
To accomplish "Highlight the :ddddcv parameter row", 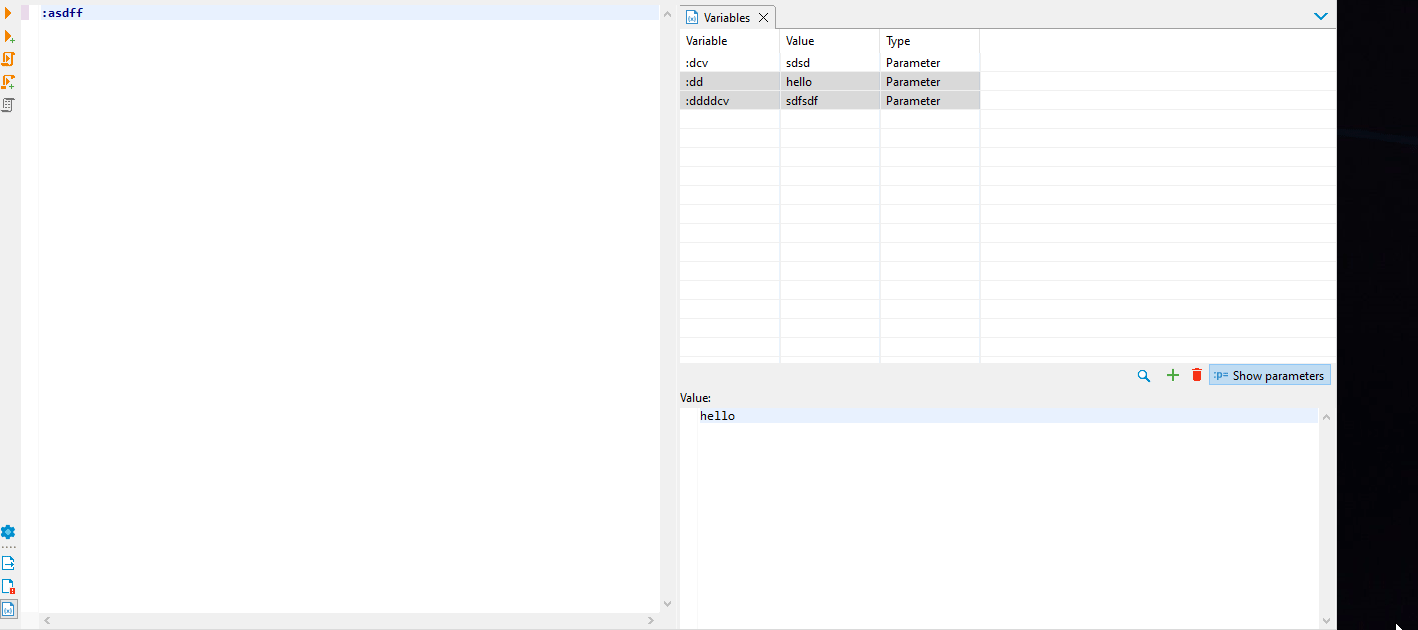I will tap(730, 100).
